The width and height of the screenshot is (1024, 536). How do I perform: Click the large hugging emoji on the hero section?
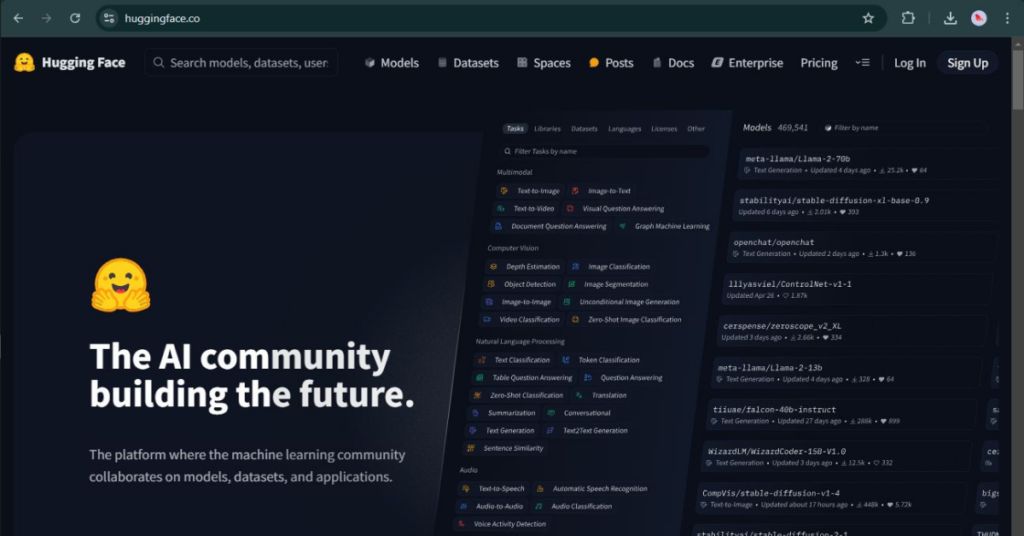pos(121,285)
